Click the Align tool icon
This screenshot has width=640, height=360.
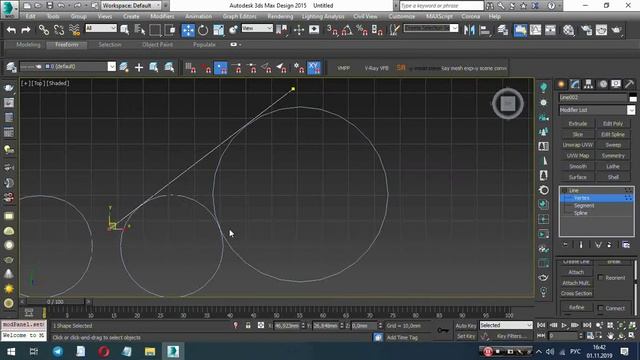point(485,30)
